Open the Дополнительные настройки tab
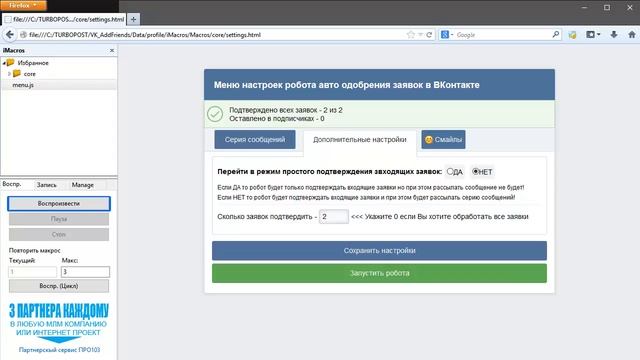 coord(360,140)
